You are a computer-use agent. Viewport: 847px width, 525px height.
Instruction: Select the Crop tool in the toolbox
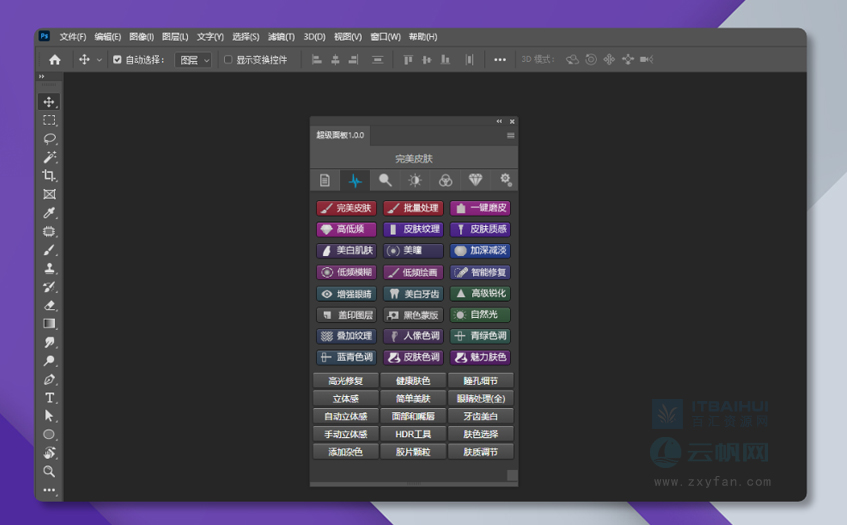coord(49,176)
